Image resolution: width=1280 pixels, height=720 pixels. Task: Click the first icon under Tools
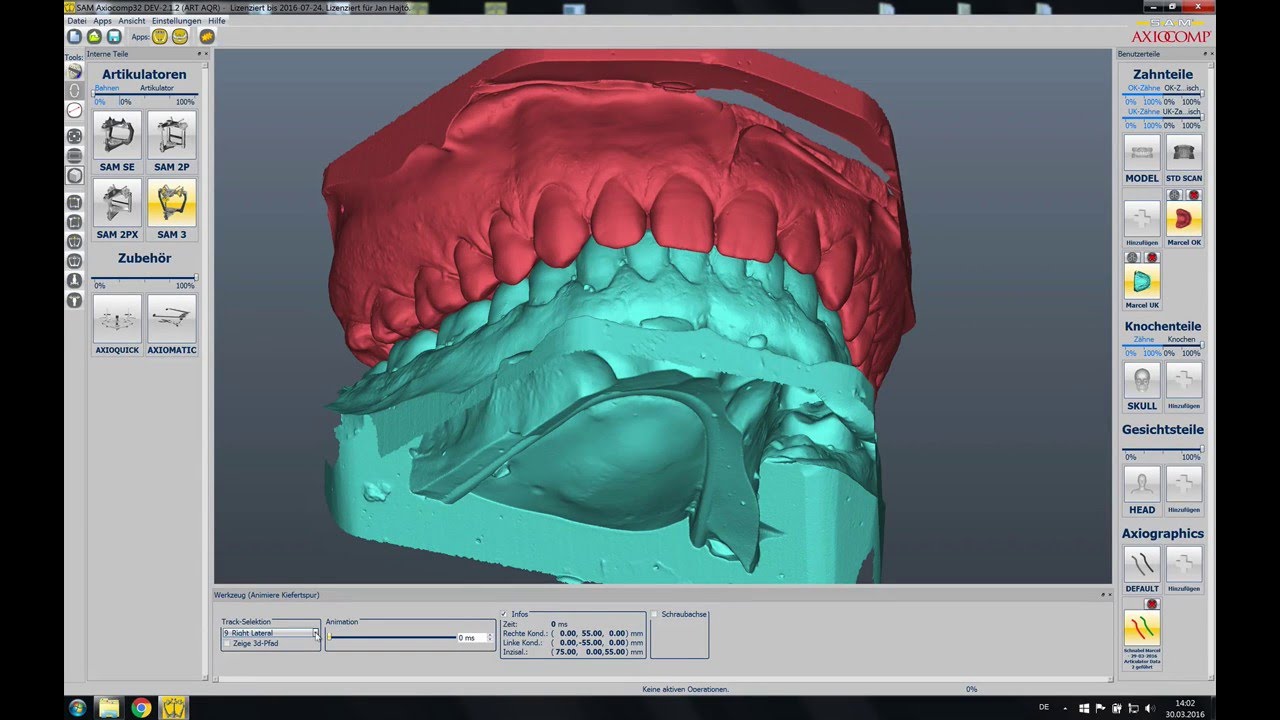click(75, 72)
